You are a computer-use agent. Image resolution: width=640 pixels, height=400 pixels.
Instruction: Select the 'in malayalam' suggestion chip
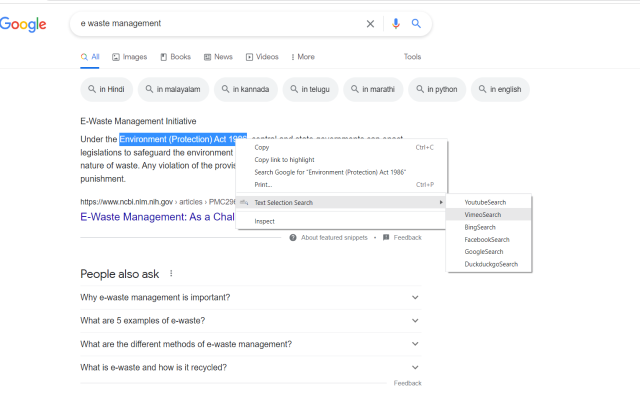[173, 89]
